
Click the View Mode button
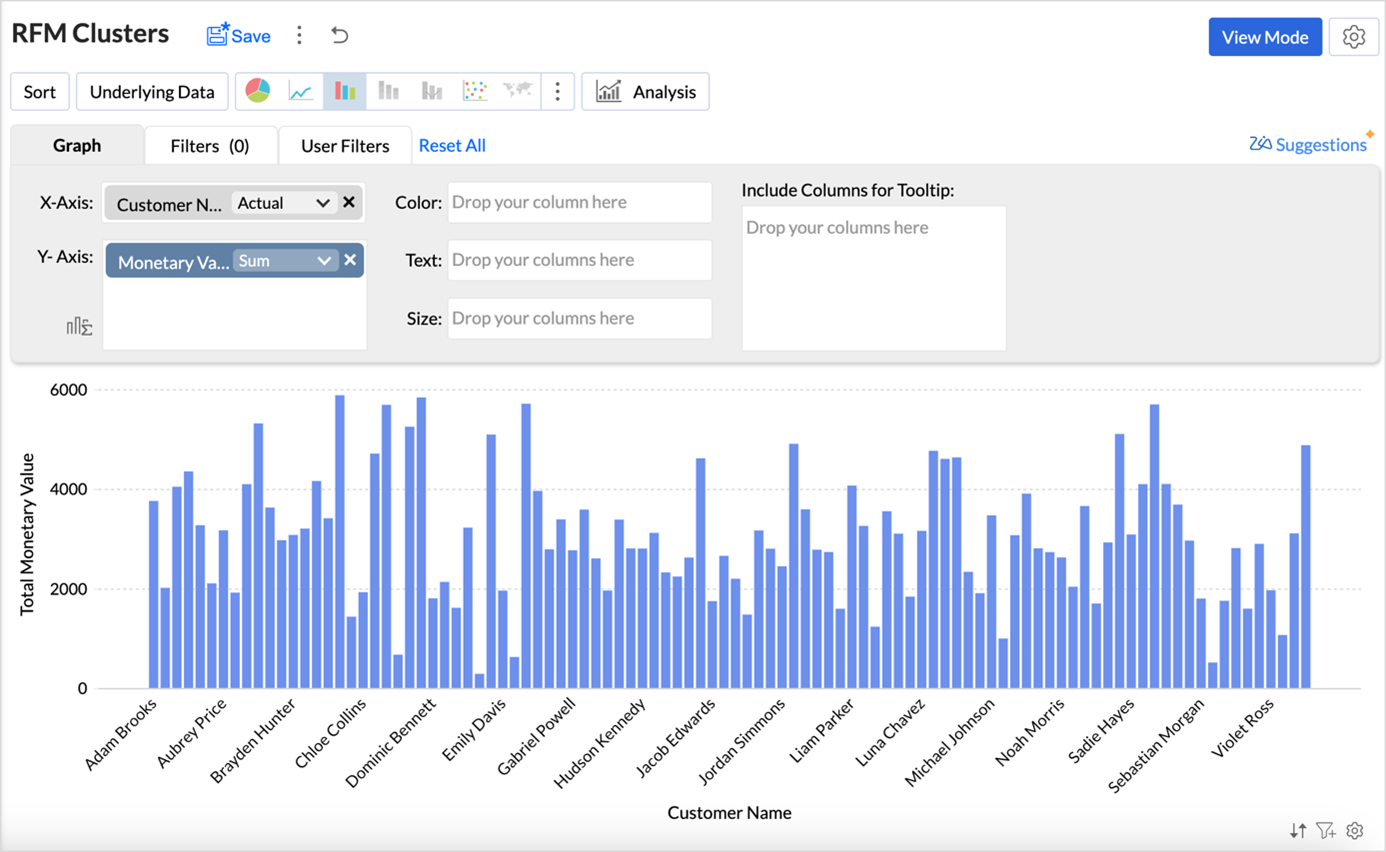coord(1265,37)
